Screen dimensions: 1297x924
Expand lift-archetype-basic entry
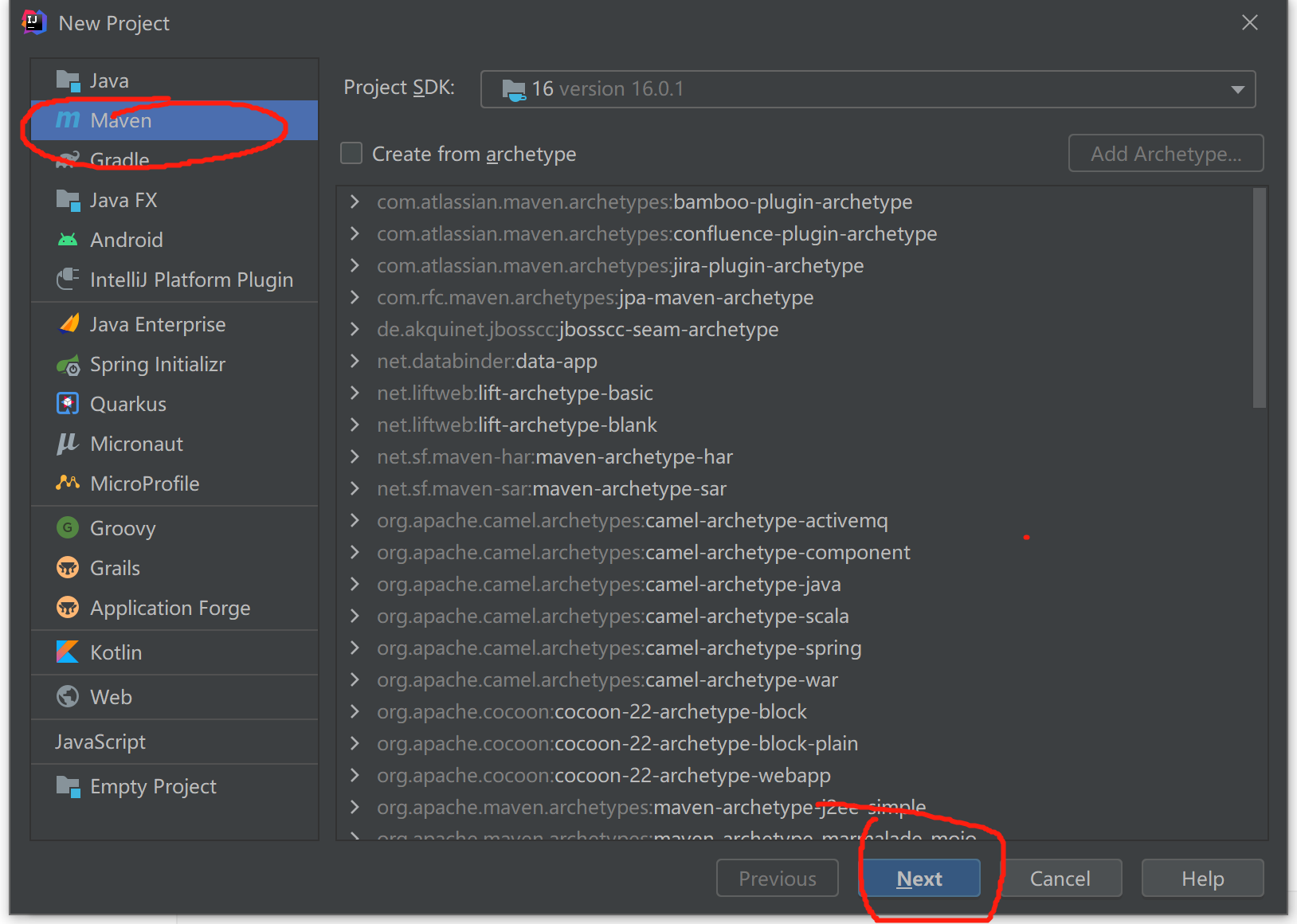click(355, 393)
